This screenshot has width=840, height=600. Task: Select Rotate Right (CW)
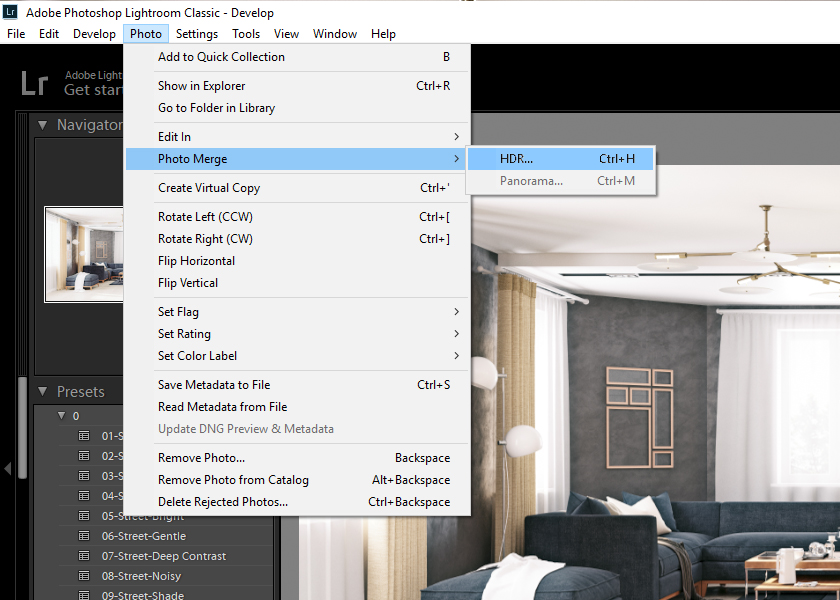297,239
